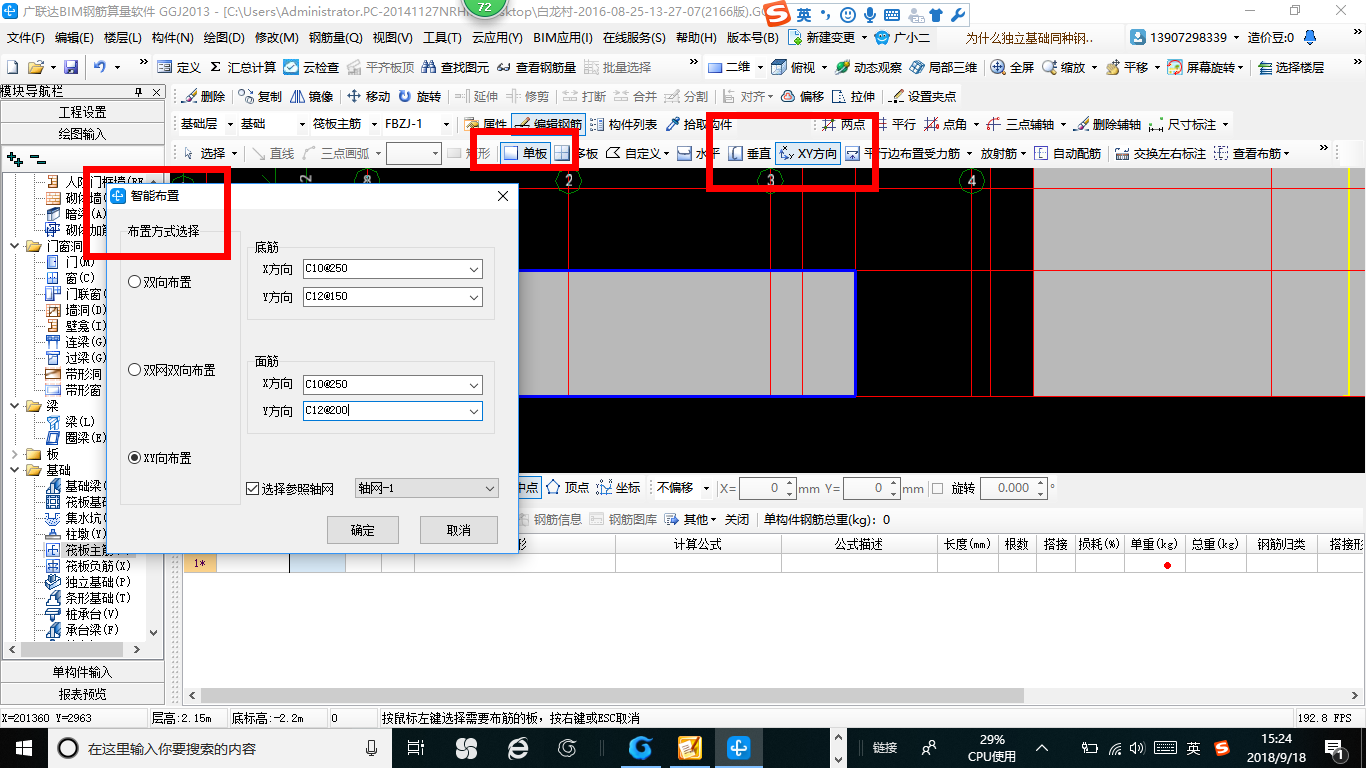Click 确定 button in 智能布置 dialog
Screen dimensions: 1366x768
point(363,530)
